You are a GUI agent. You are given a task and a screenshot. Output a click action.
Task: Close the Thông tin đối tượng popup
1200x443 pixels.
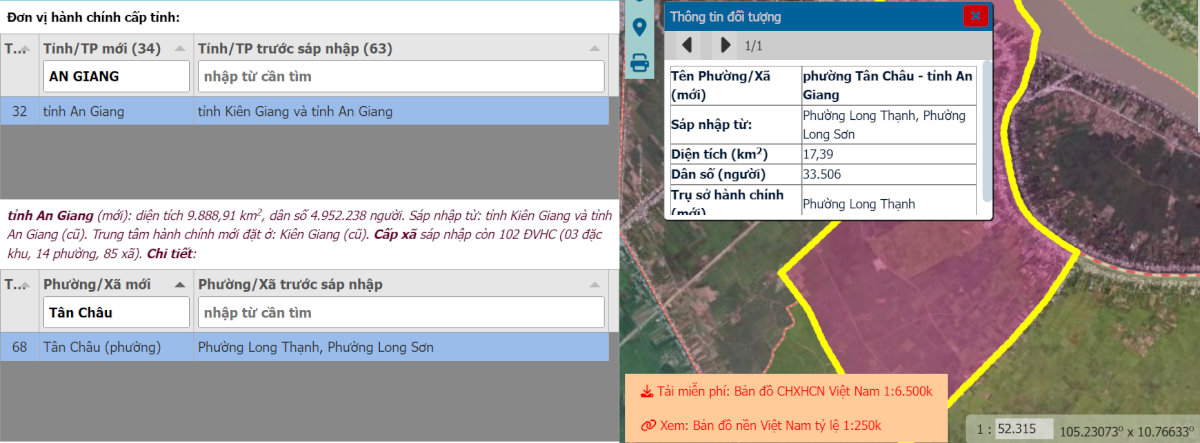click(975, 16)
